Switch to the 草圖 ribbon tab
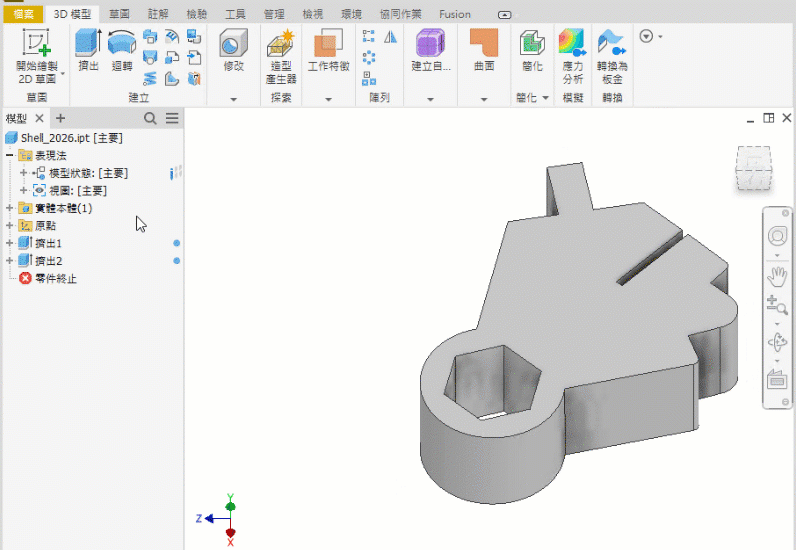Viewport: 796px width, 550px height. (119, 14)
